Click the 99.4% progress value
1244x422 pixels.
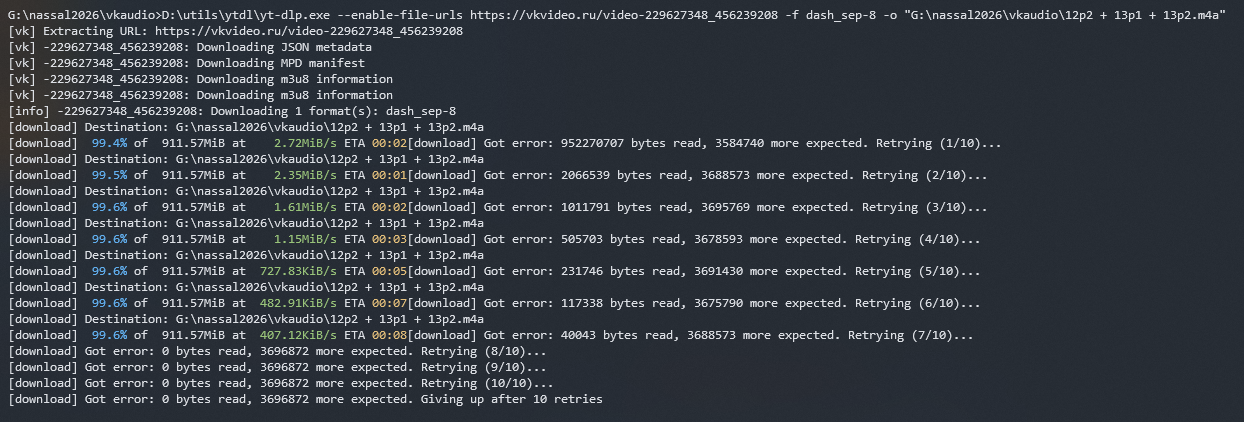109,143
